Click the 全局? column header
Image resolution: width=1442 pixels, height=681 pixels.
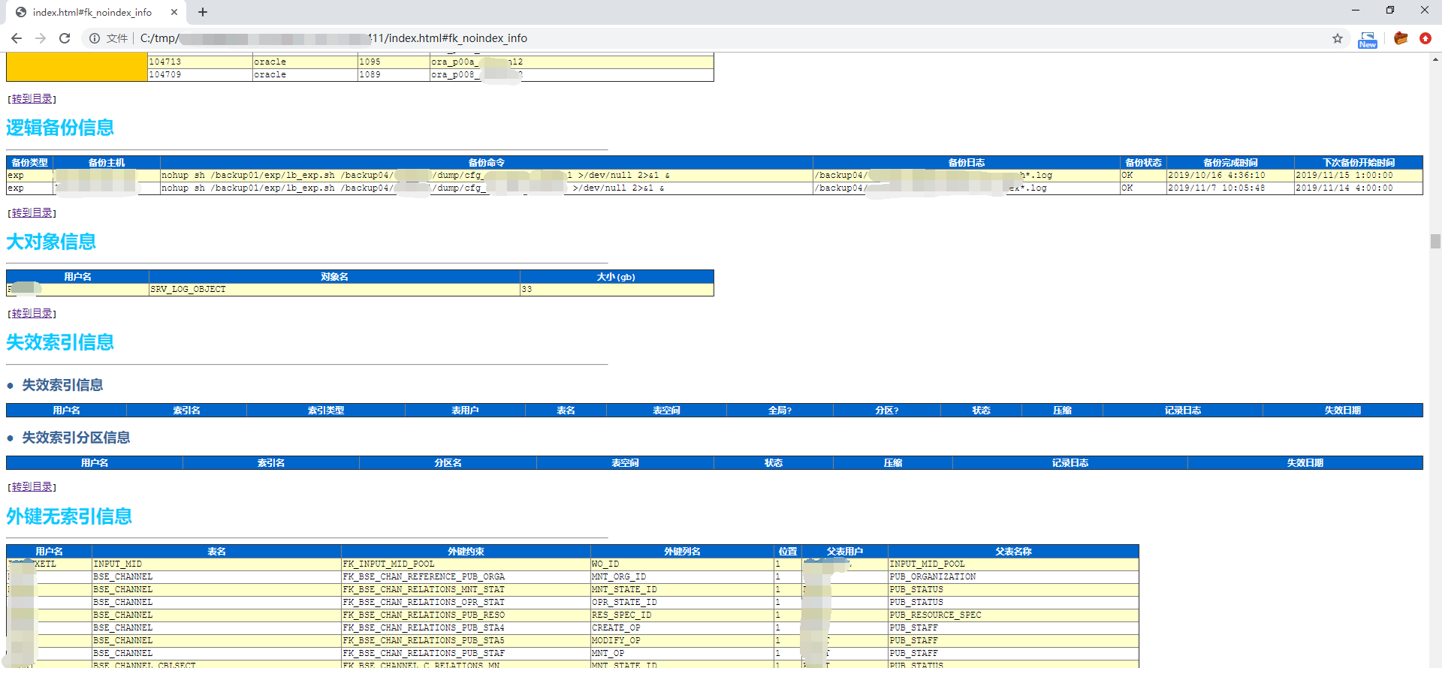779,411
